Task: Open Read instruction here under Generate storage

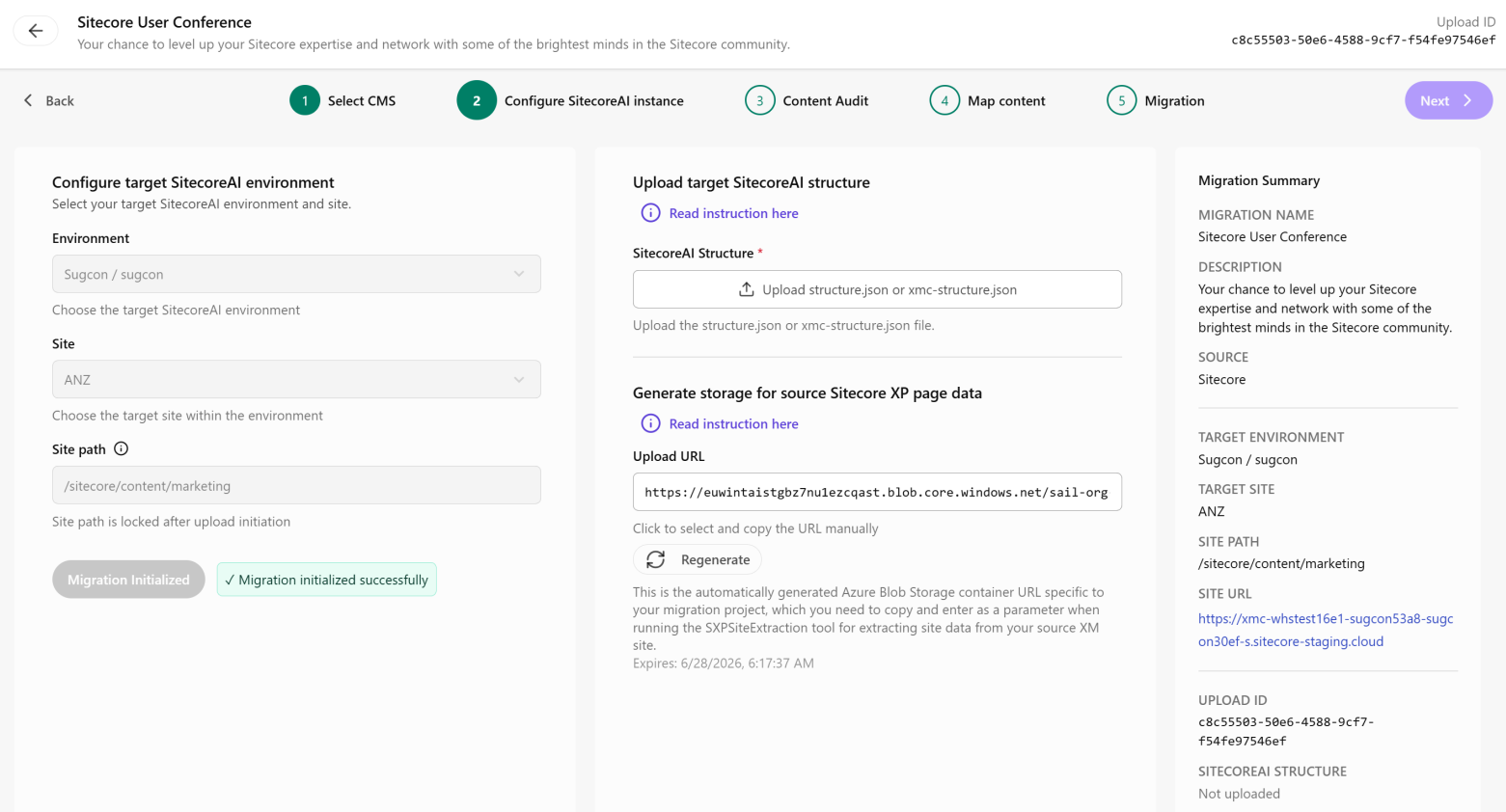Action: click(x=734, y=423)
